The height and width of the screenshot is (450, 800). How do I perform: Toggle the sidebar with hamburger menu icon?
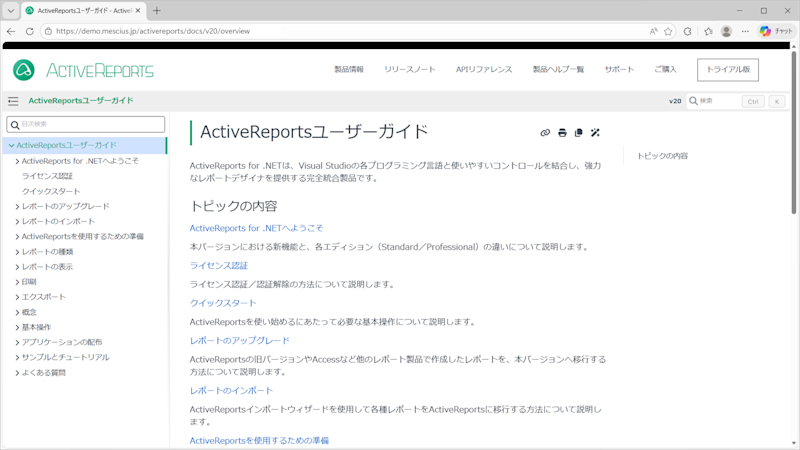tap(13, 101)
